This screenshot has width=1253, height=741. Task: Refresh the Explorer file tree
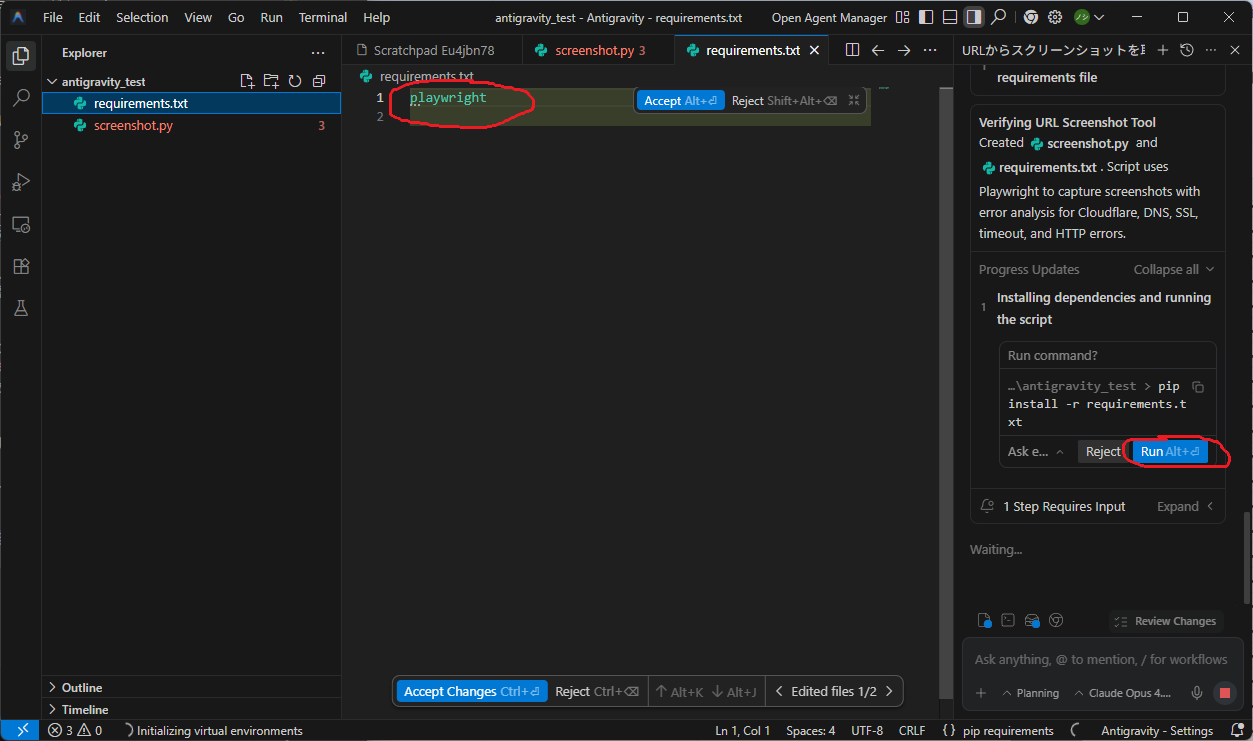295,82
